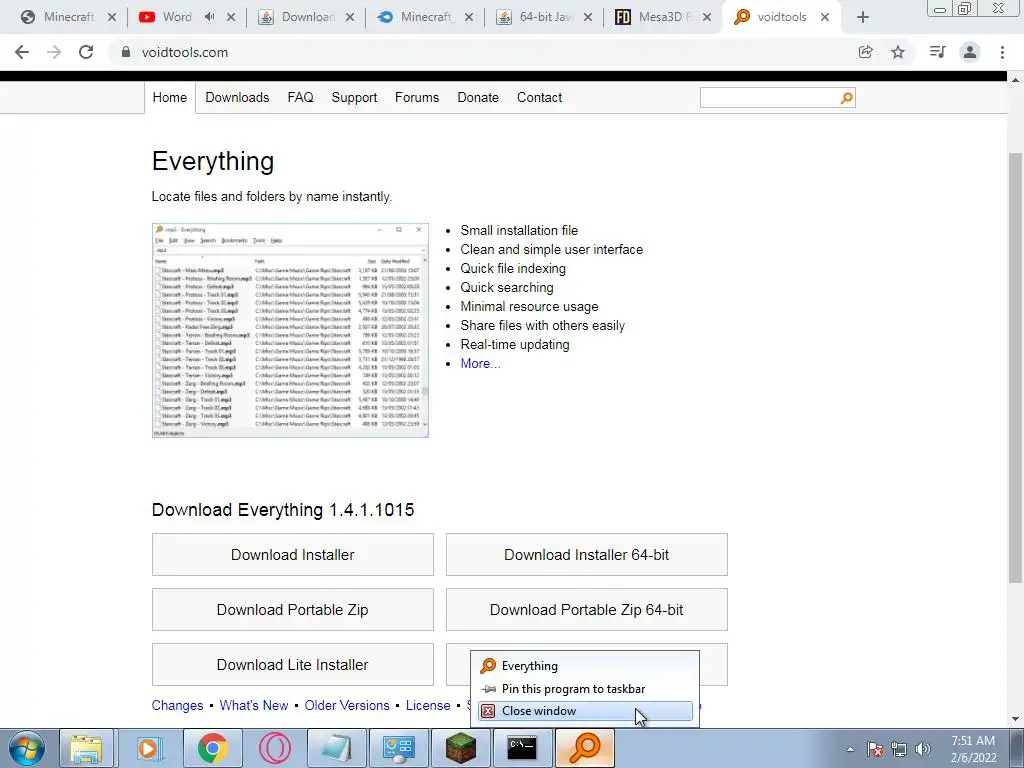Screen dimensions: 1024x768
Task: Launch Windows Media Player from taskbar
Action: pyautogui.click(x=150, y=748)
